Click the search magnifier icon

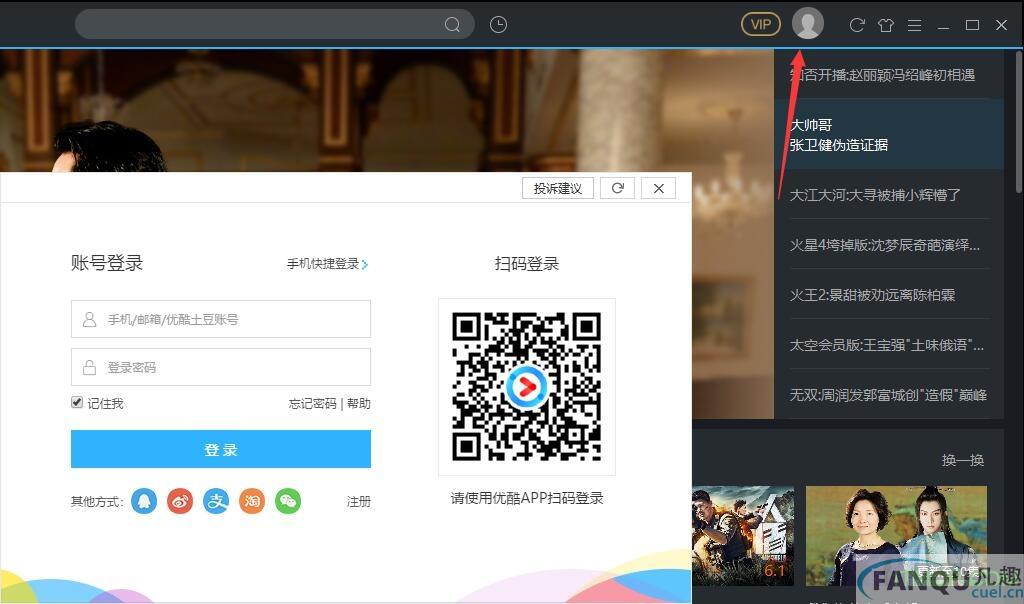tap(452, 25)
